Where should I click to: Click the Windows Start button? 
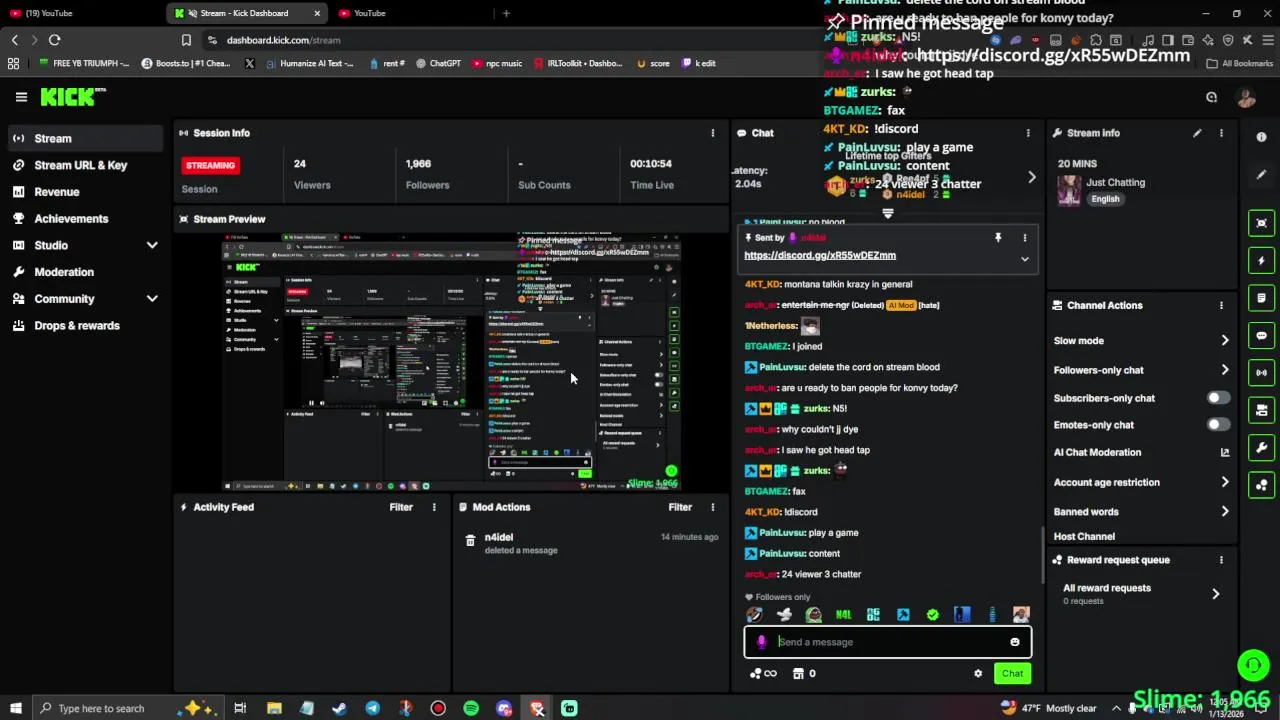coord(15,708)
